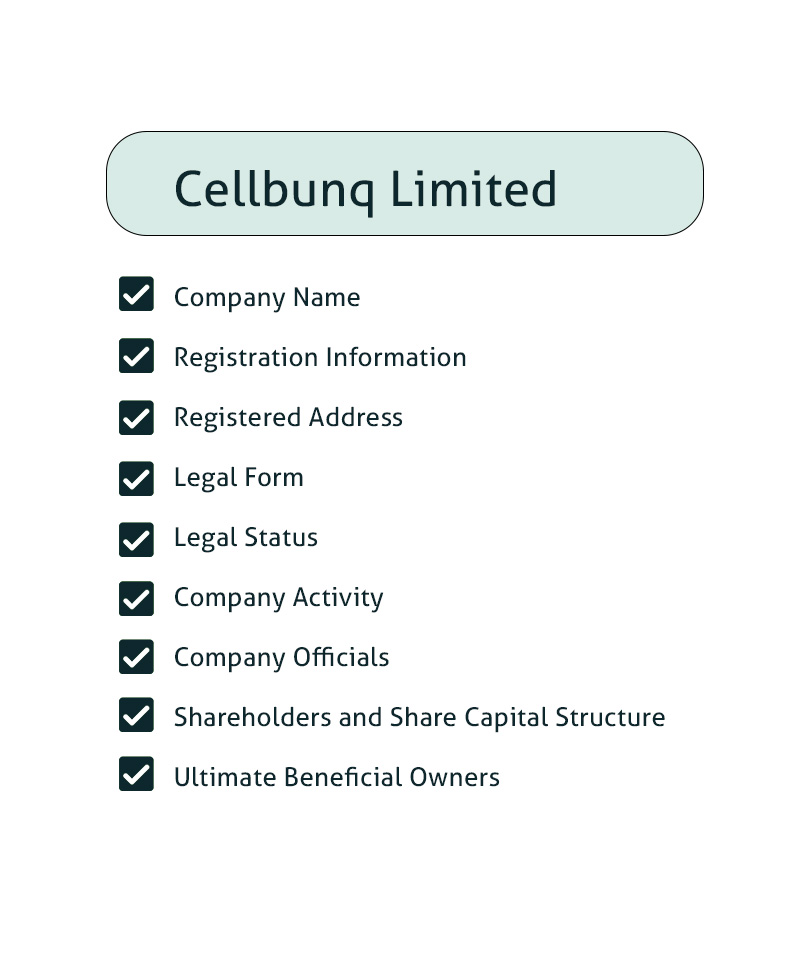Click Shareholders and Share Capital Structure text
This screenshot has width=808, height=972.
419,717
